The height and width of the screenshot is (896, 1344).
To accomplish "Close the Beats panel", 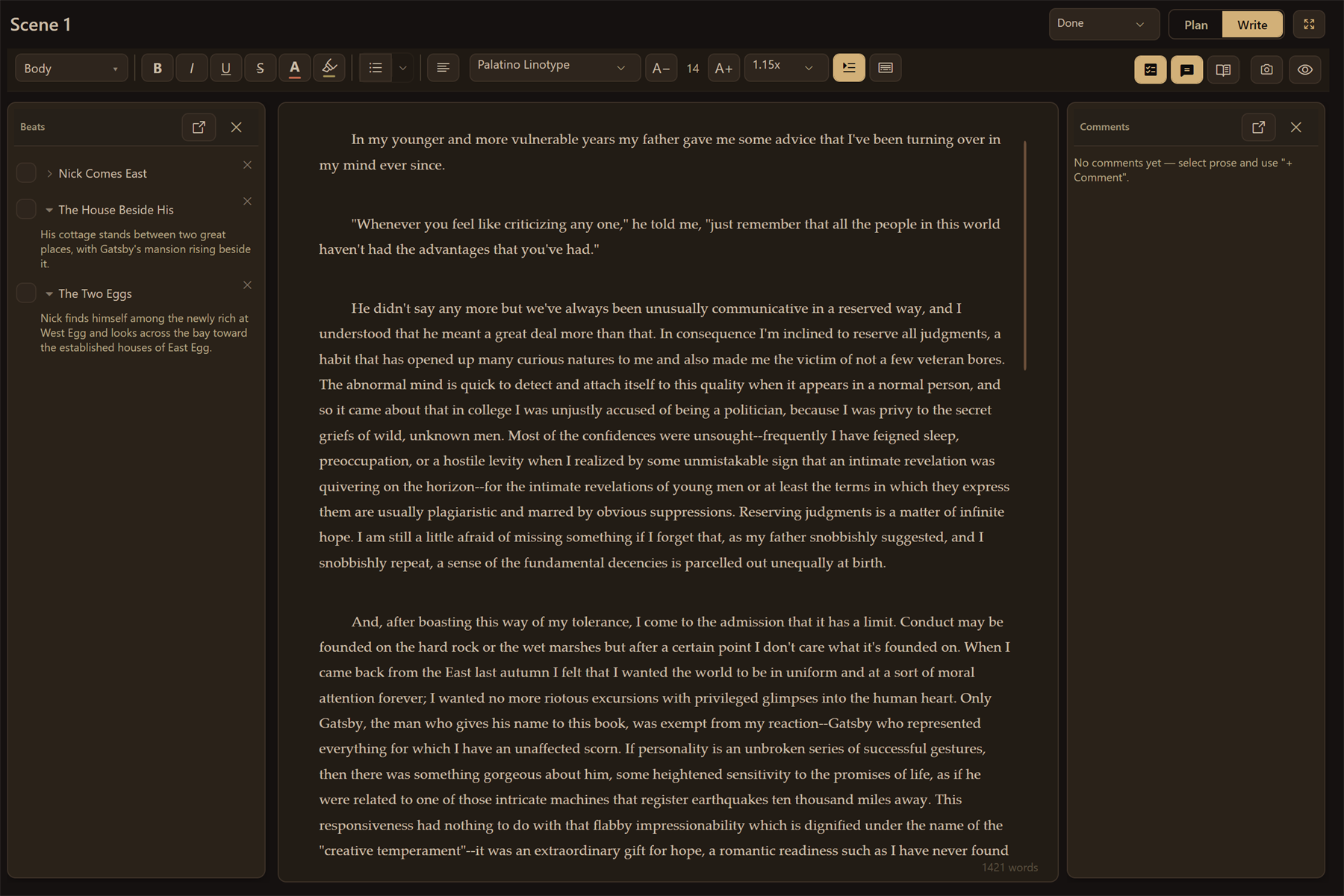I will click(x=236, y=127).
